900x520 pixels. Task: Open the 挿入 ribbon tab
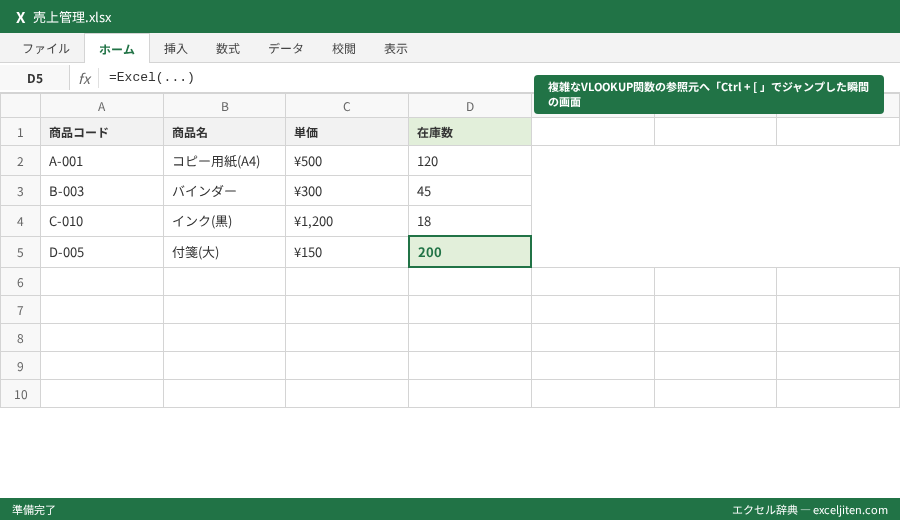(176, 49)
